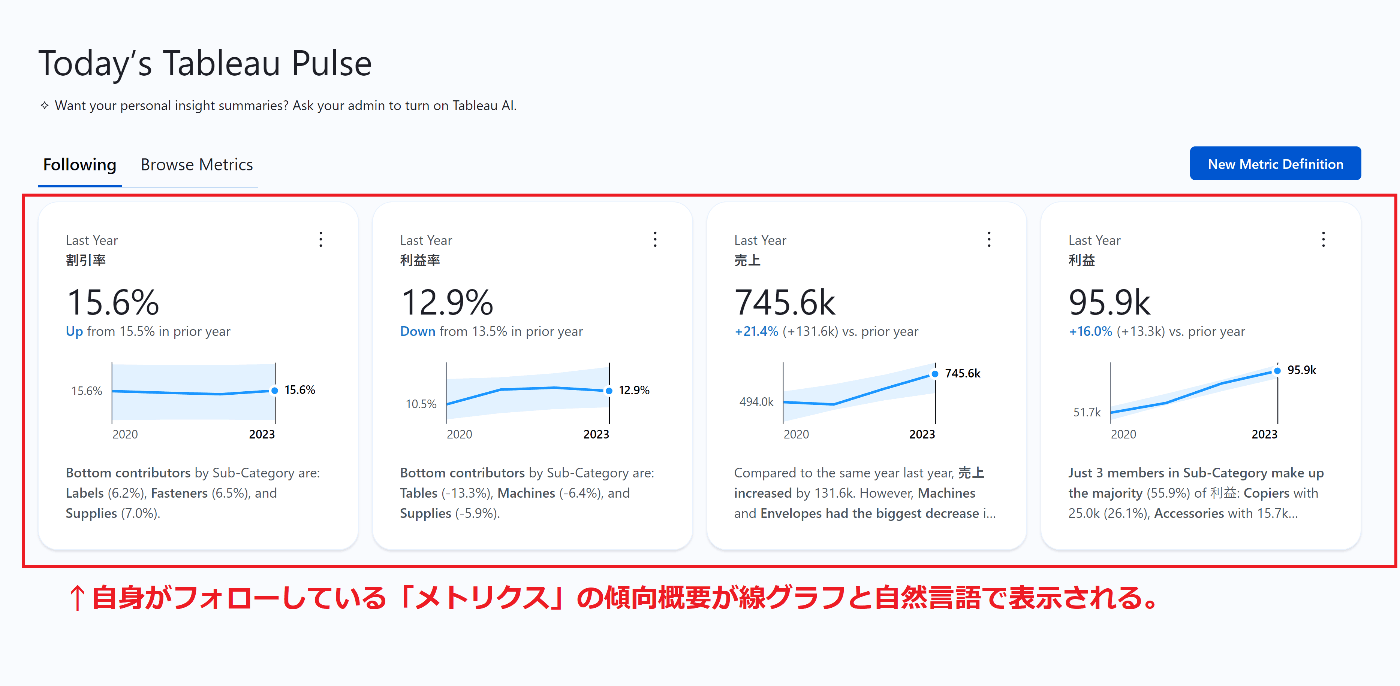
Task: Click the 15.6% headline value
Action: click(x=113, y=302)
